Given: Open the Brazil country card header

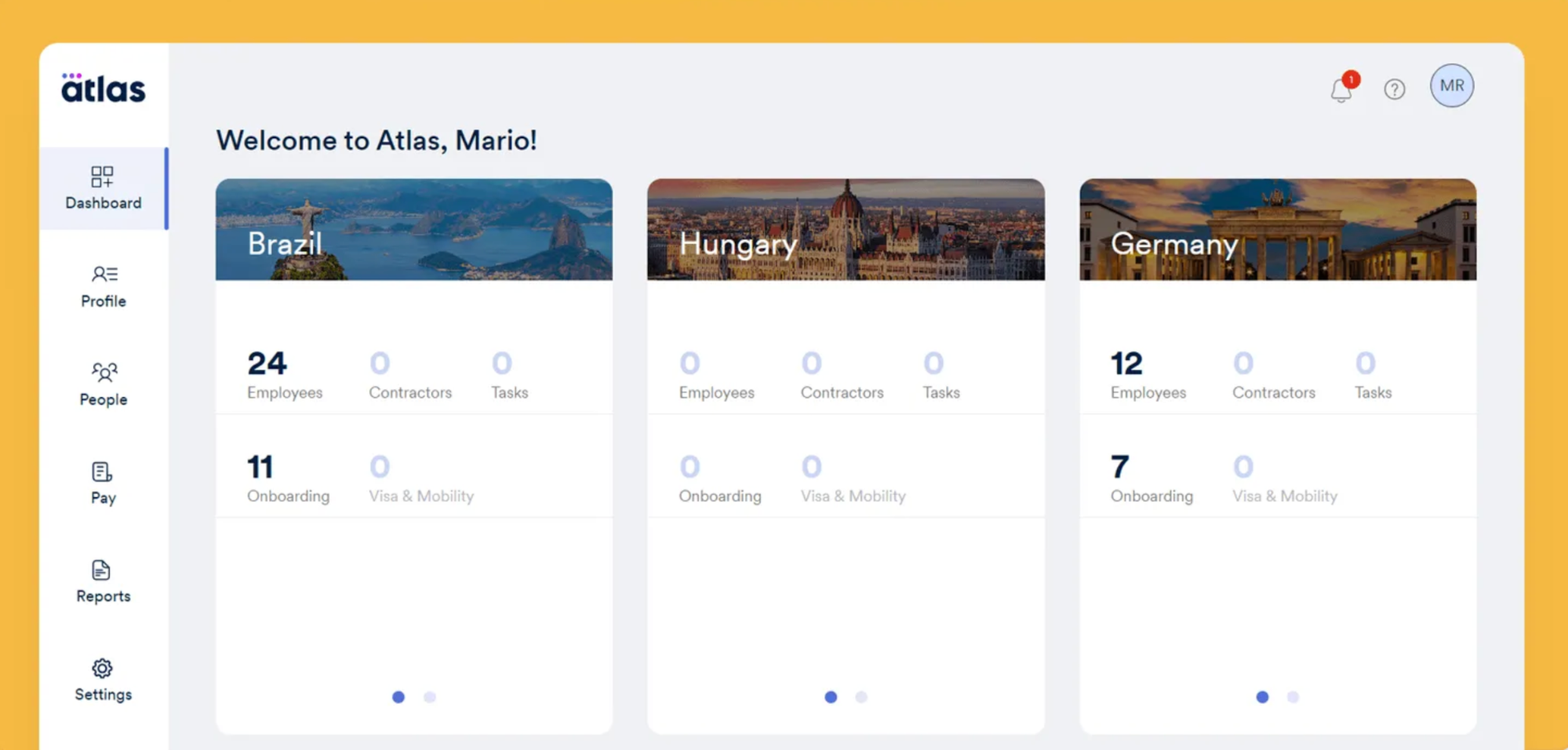Looking at the screenshot, I should (414, 228).
